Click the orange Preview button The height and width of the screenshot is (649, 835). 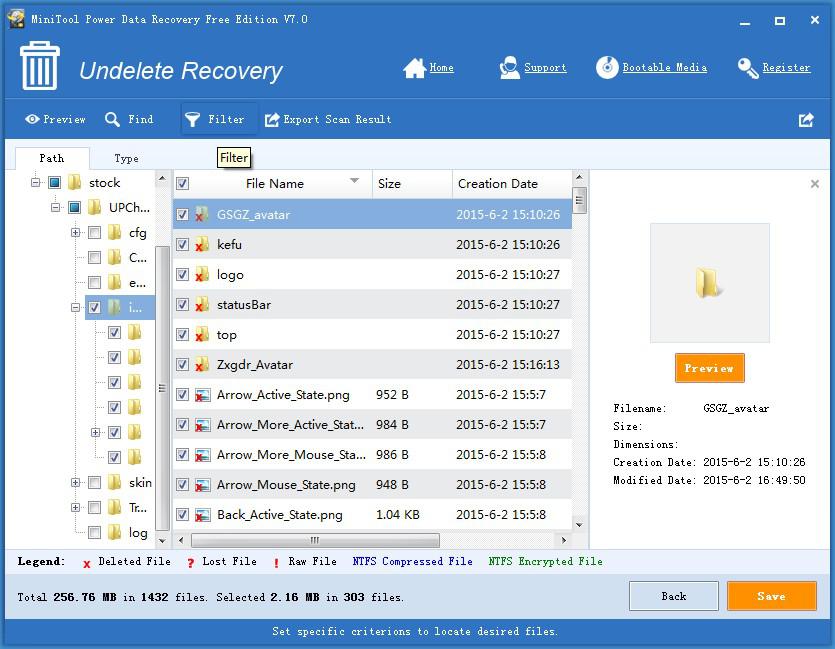pos(709,368)
